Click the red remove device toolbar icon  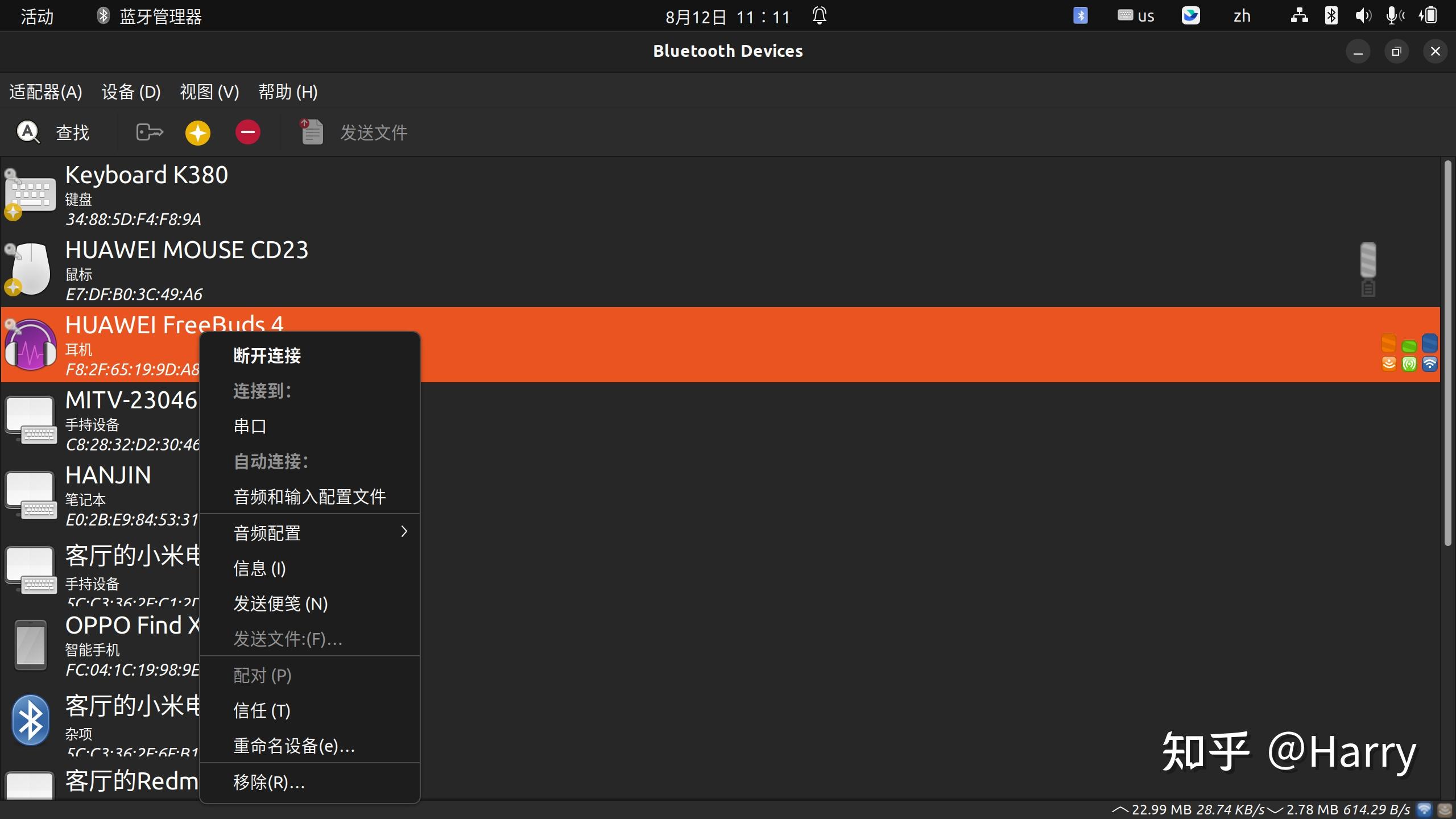click(248, 133)
